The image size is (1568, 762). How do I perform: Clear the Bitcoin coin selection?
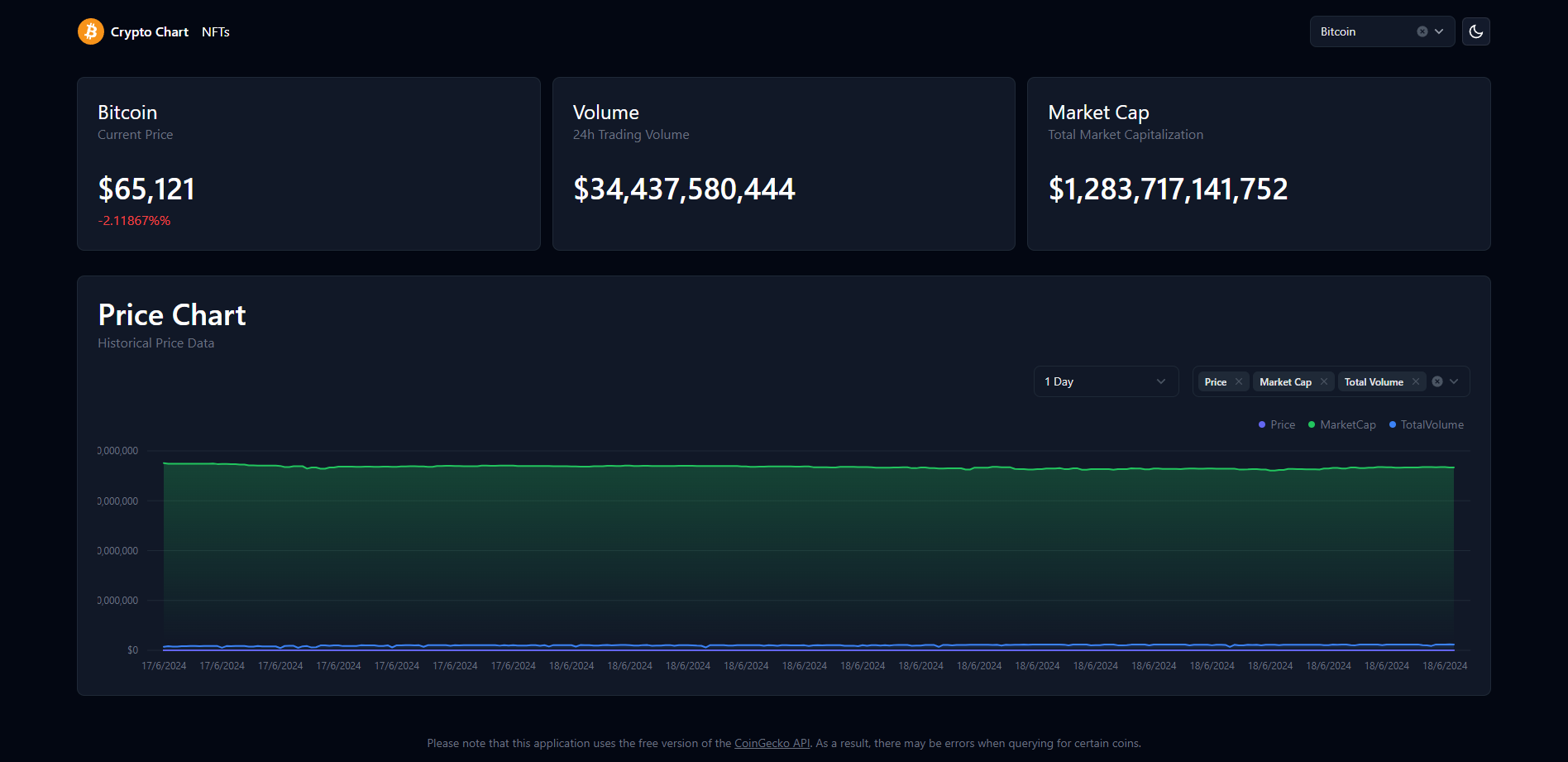tap(1422, 31)
